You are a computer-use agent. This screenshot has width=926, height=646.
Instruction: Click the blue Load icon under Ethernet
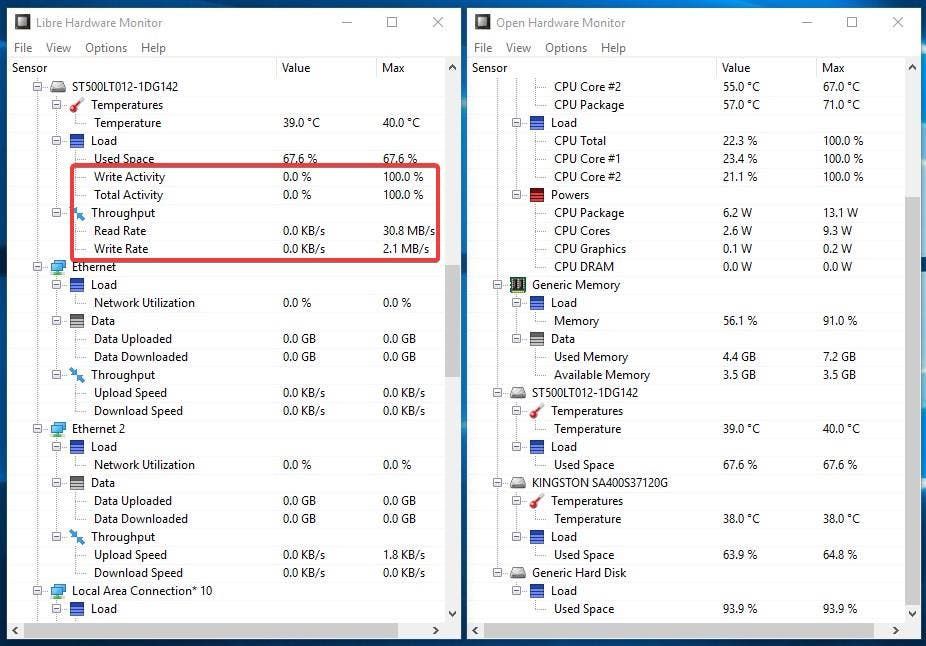pos(77,285)
